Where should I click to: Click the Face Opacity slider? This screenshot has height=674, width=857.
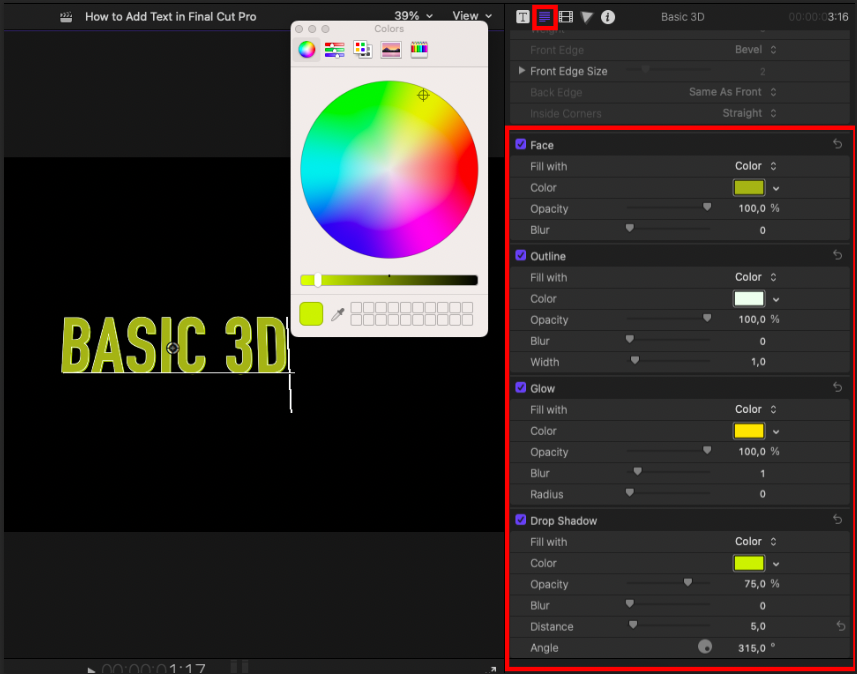pos(668,208)
